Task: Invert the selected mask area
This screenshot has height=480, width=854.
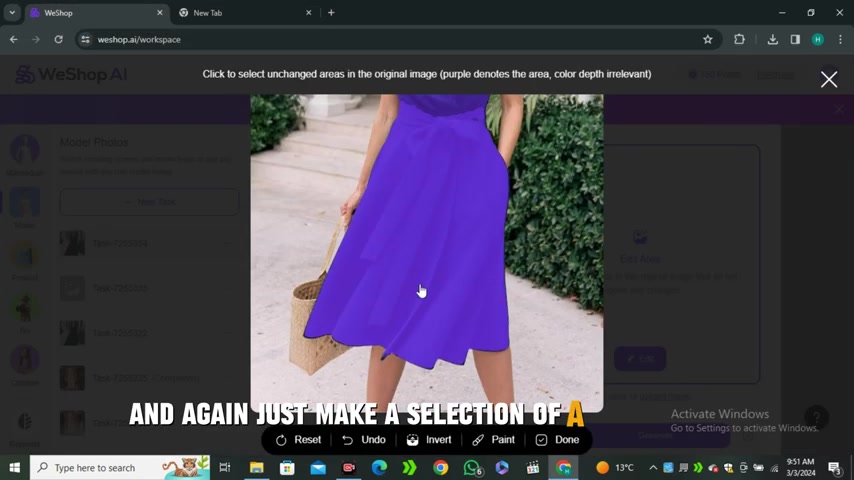Action: coord(429,440)
